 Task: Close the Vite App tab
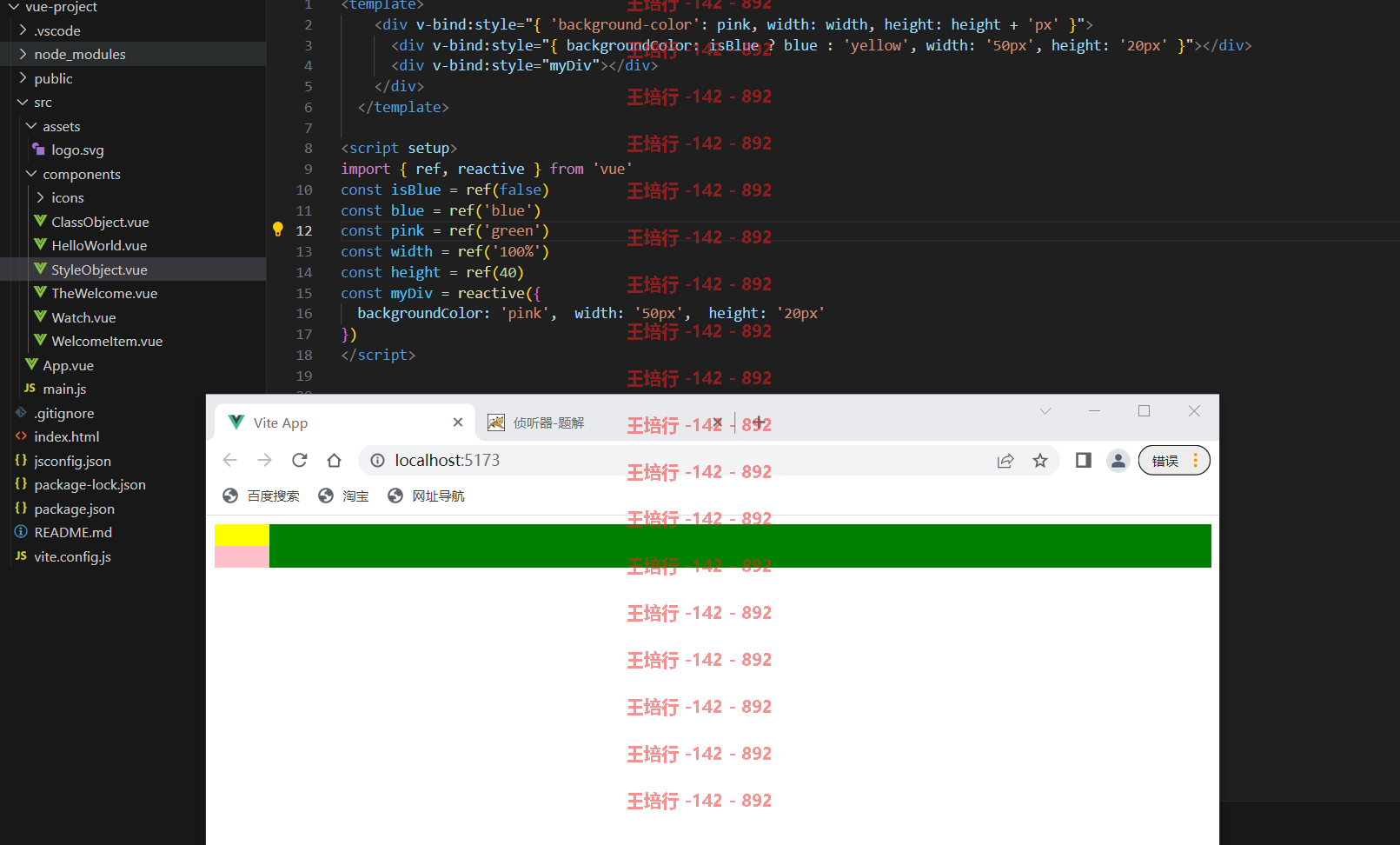[x=458, y=422]
